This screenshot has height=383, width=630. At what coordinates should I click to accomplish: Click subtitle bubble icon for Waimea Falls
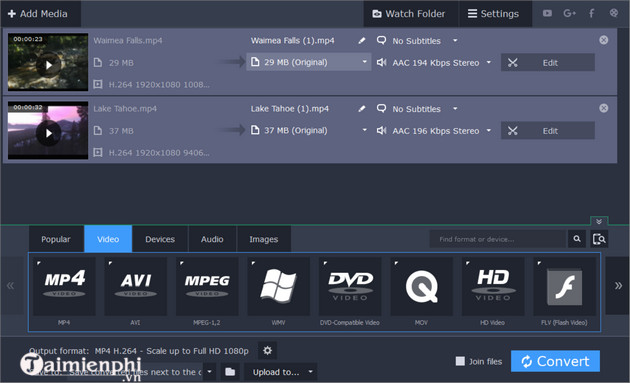click(381, 40)
